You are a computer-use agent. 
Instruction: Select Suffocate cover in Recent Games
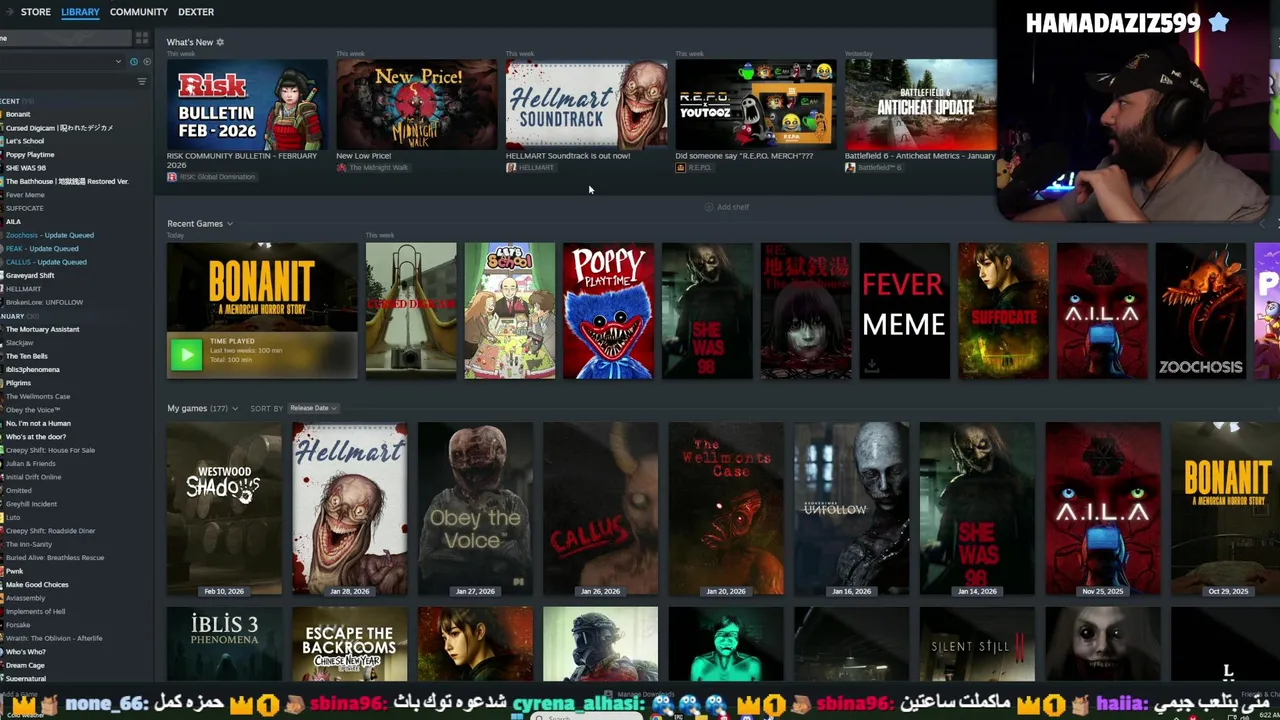[1003, 311]
